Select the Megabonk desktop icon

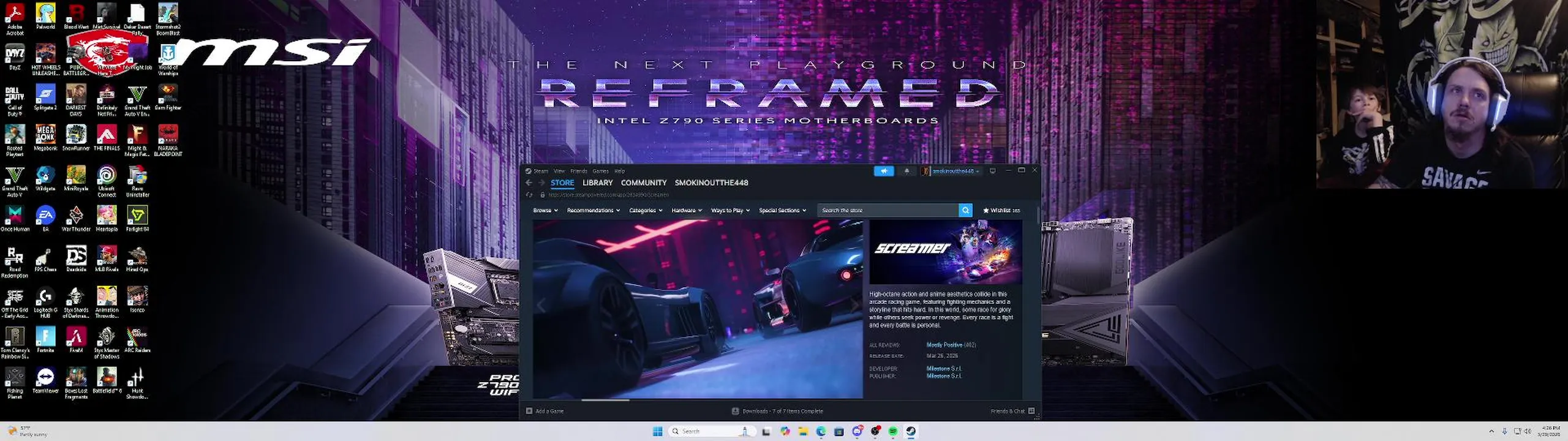click(45, 137)
